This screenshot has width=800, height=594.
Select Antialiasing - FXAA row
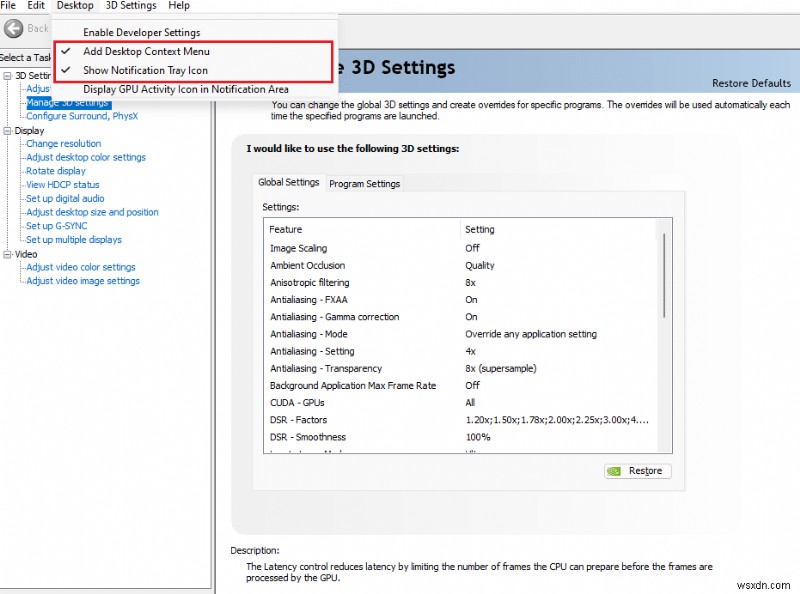click(x=459, y=300)
